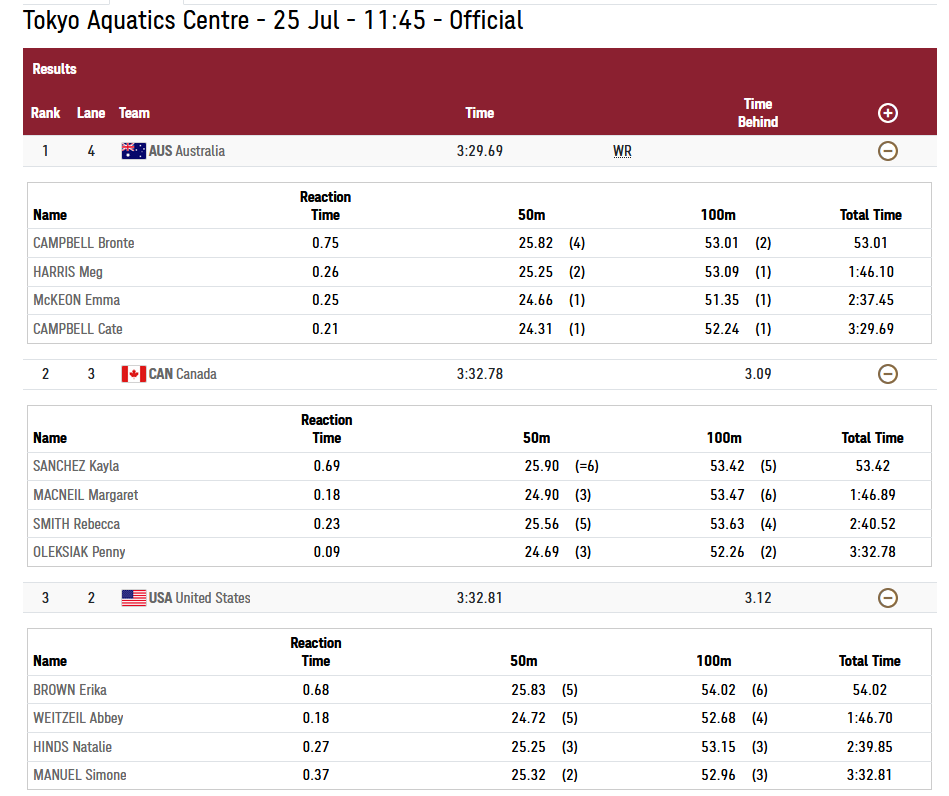Open swimmer OLEKSIAK Penny
This screenshot has height=796, width=949.
click(x=79, y=552)
